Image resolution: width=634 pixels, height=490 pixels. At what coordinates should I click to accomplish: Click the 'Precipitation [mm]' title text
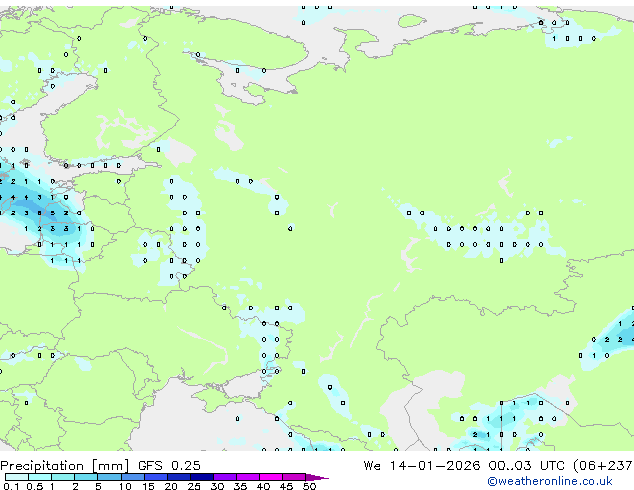pos(65,466)
